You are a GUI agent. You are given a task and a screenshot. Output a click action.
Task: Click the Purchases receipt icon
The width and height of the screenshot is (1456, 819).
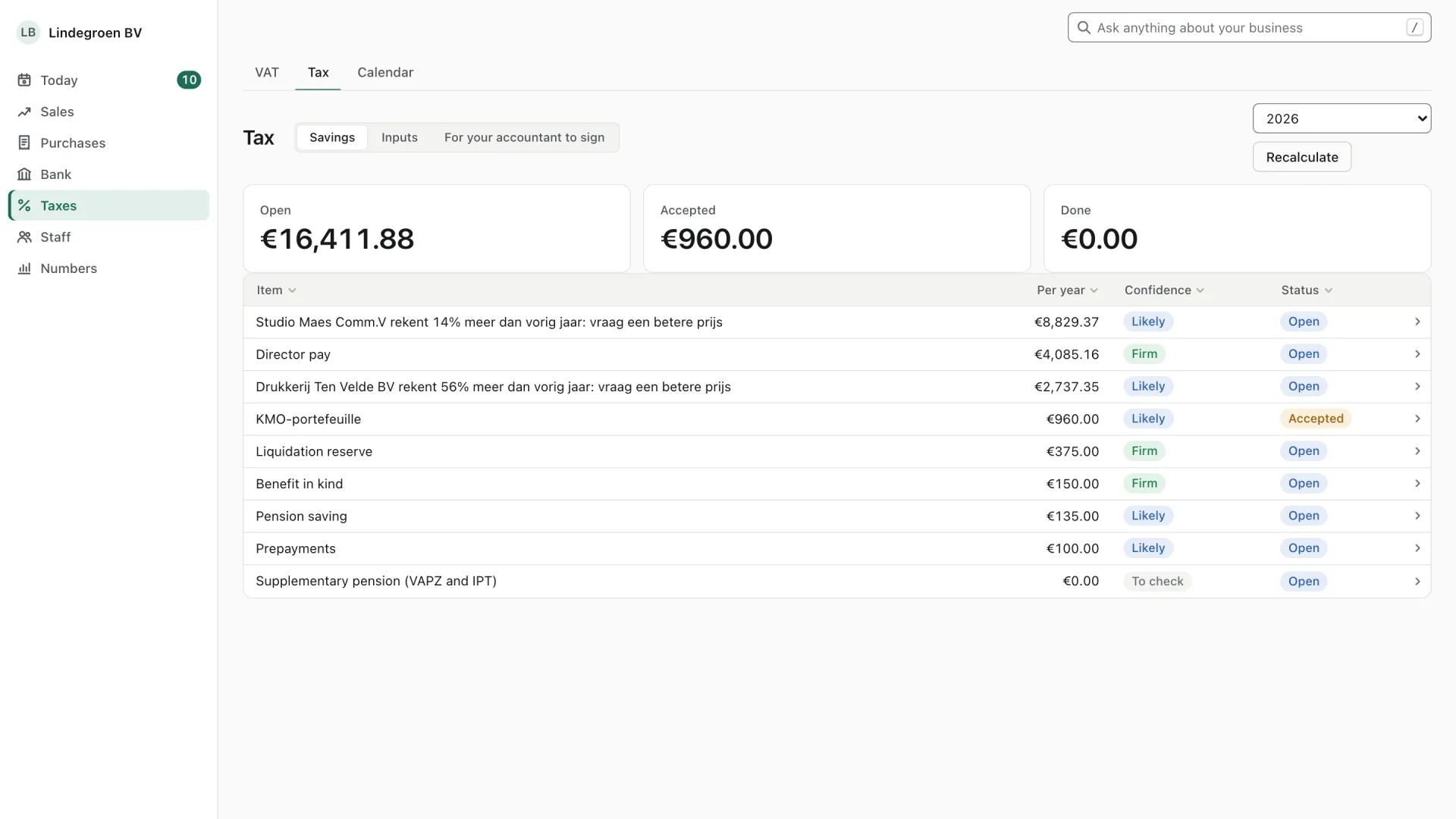(24, 143)
